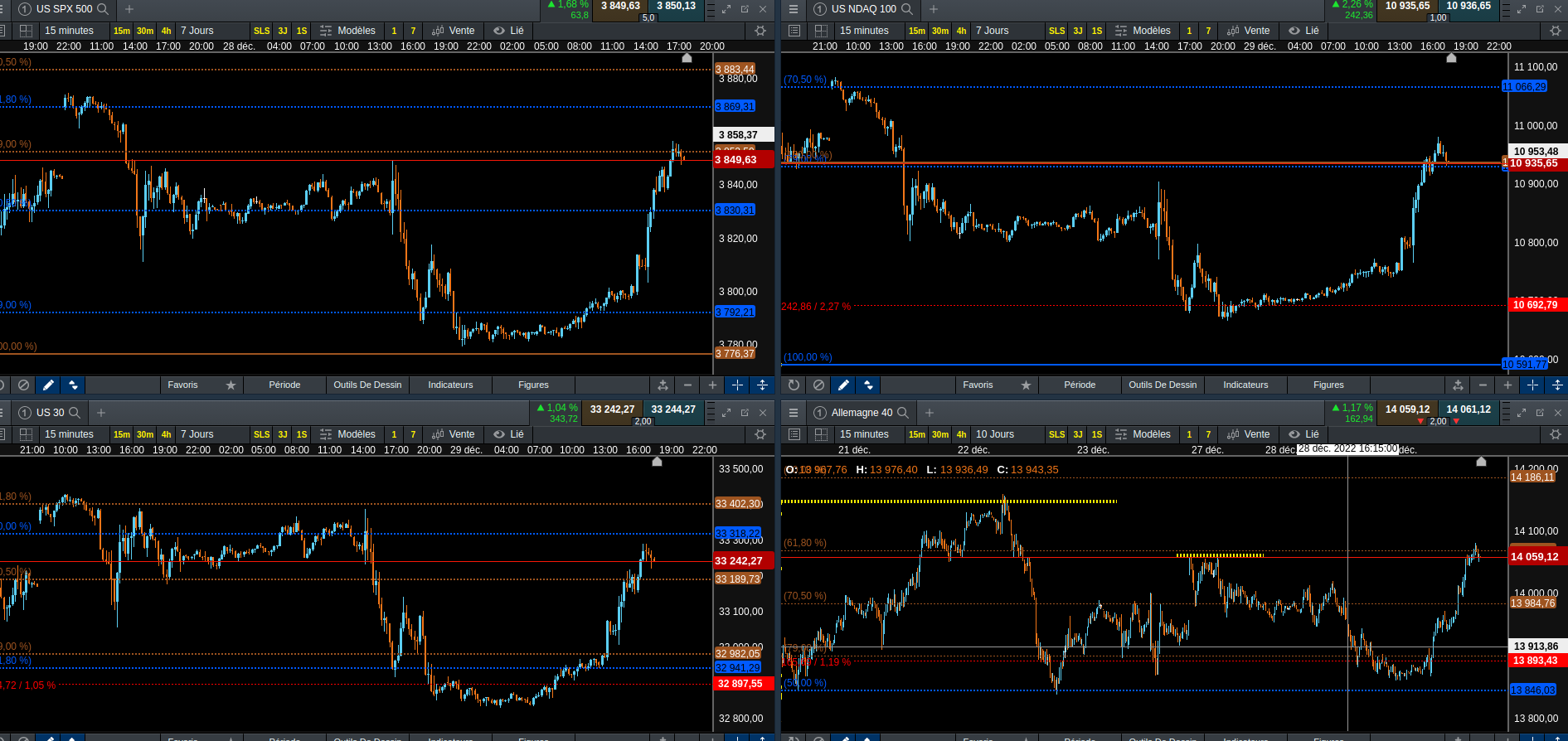Open chart settings gear on the US NDAQ 100 chart

click(1556, 31)
